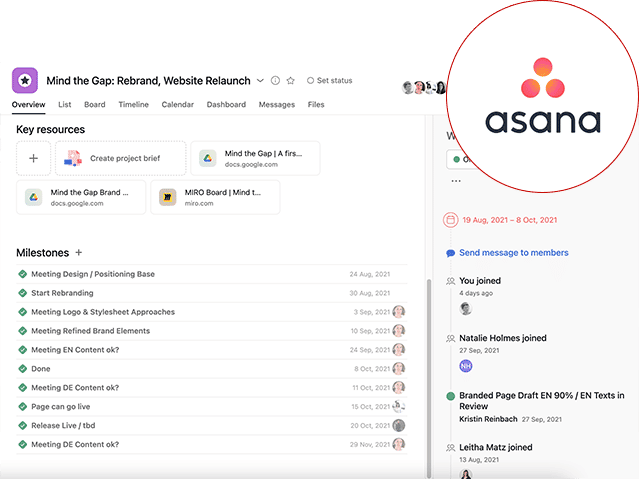The width and height of the screenshot is (639, 479).
Task: Star the project as favorite
Action: [x=291, y=81]
